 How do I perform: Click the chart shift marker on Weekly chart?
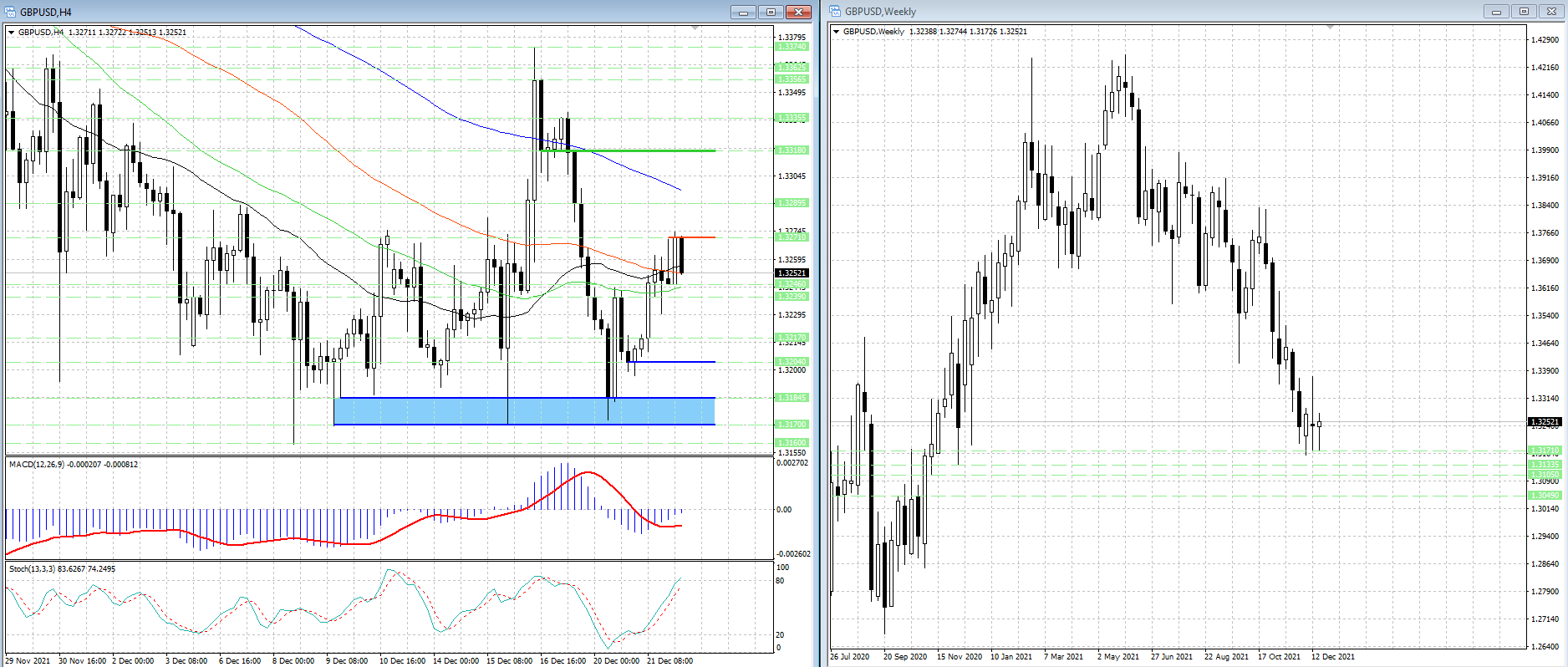pyautogui.click(x=1330, y=28)
